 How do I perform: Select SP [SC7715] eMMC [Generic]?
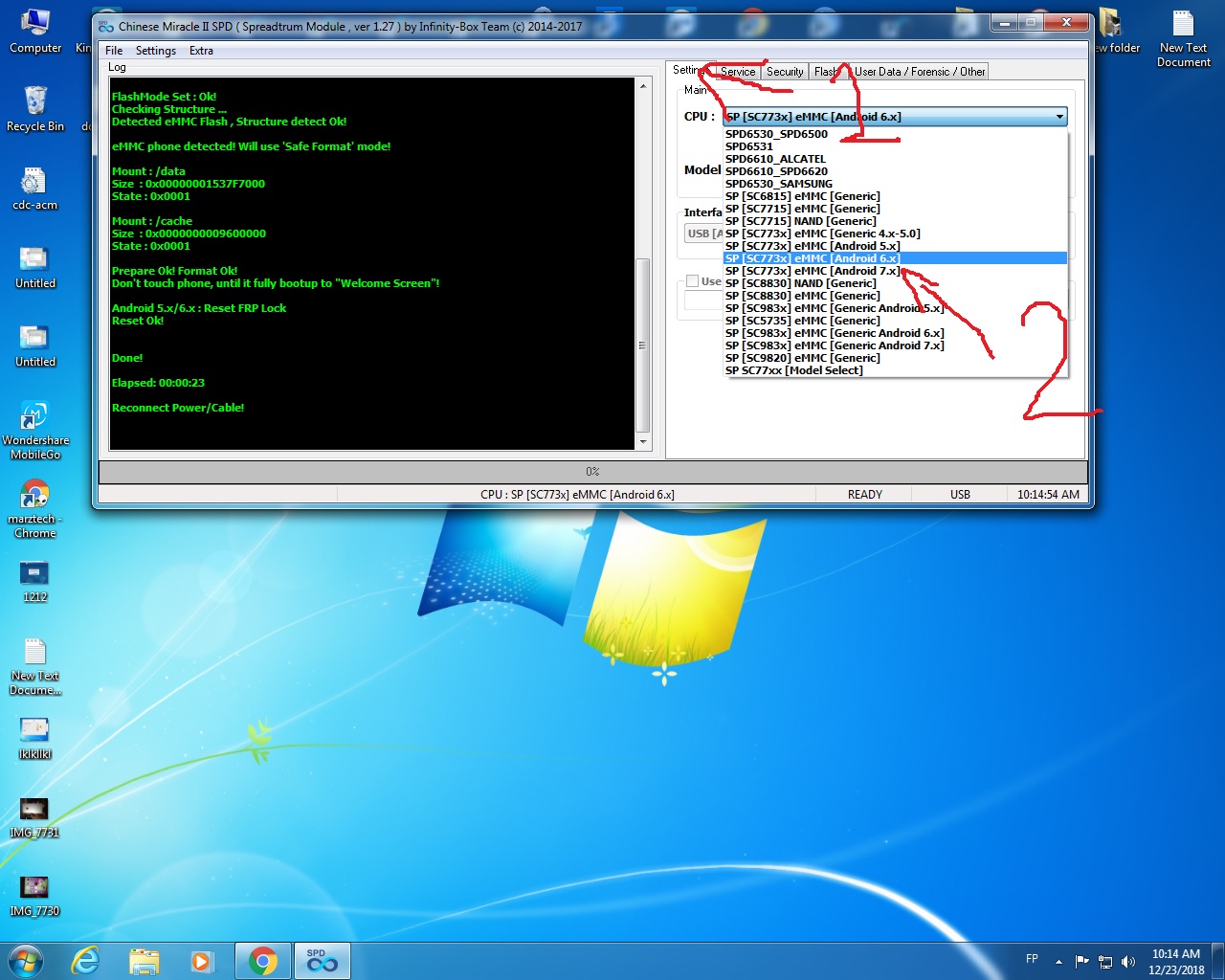895,209
